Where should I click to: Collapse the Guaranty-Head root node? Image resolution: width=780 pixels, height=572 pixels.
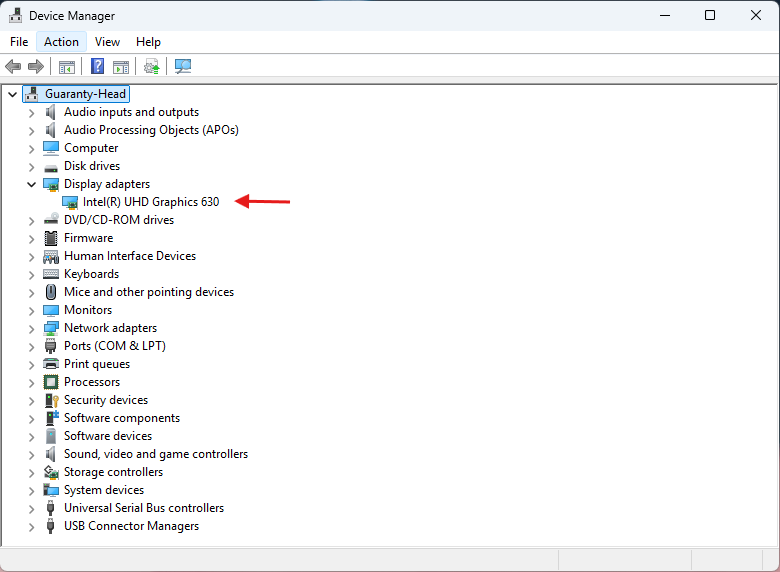tap(12, 94)
